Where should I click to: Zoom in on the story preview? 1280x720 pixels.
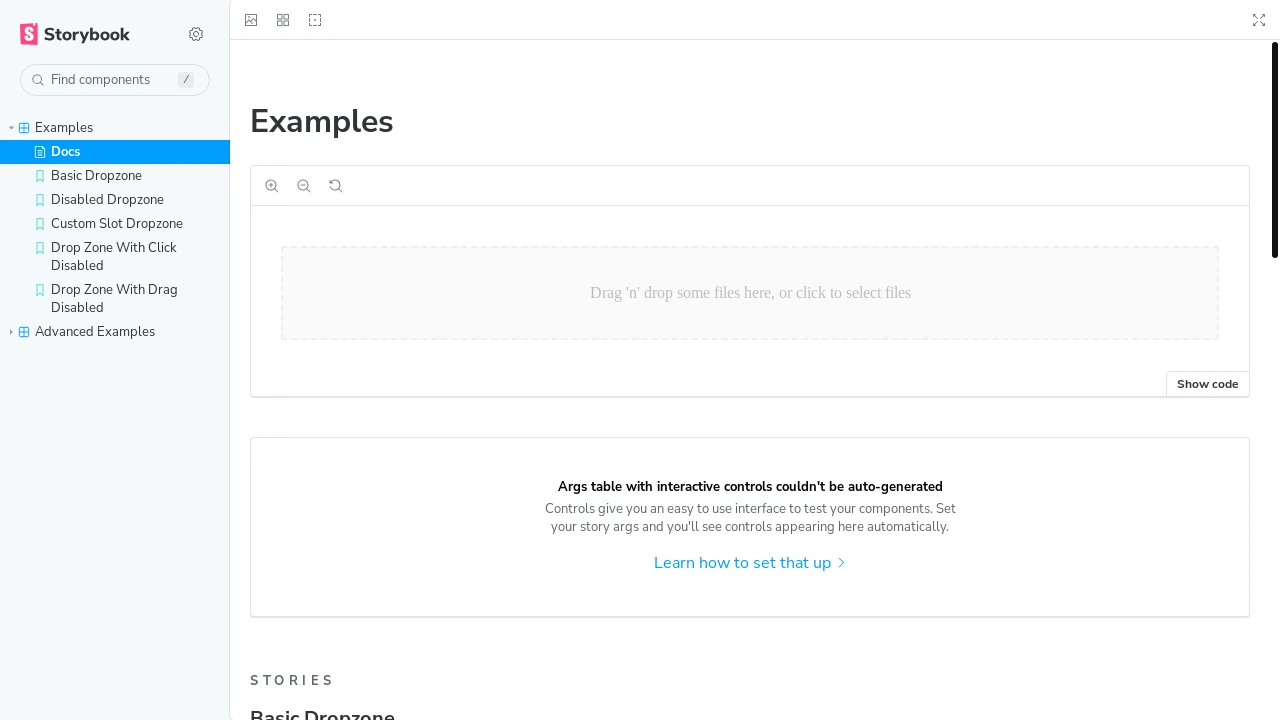click(272, 186)
